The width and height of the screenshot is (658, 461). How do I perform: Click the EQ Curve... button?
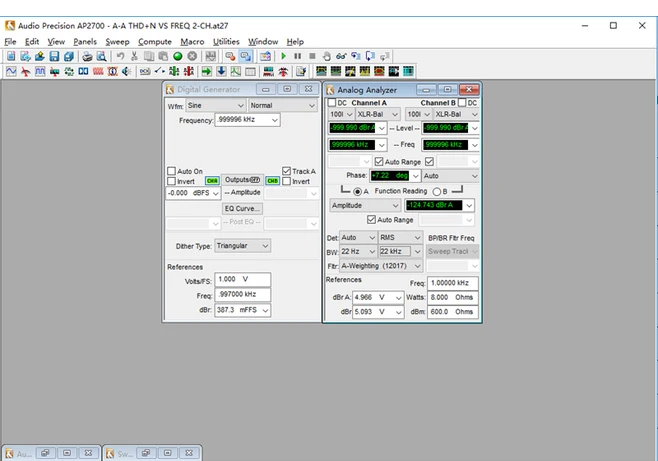[242, 208]
